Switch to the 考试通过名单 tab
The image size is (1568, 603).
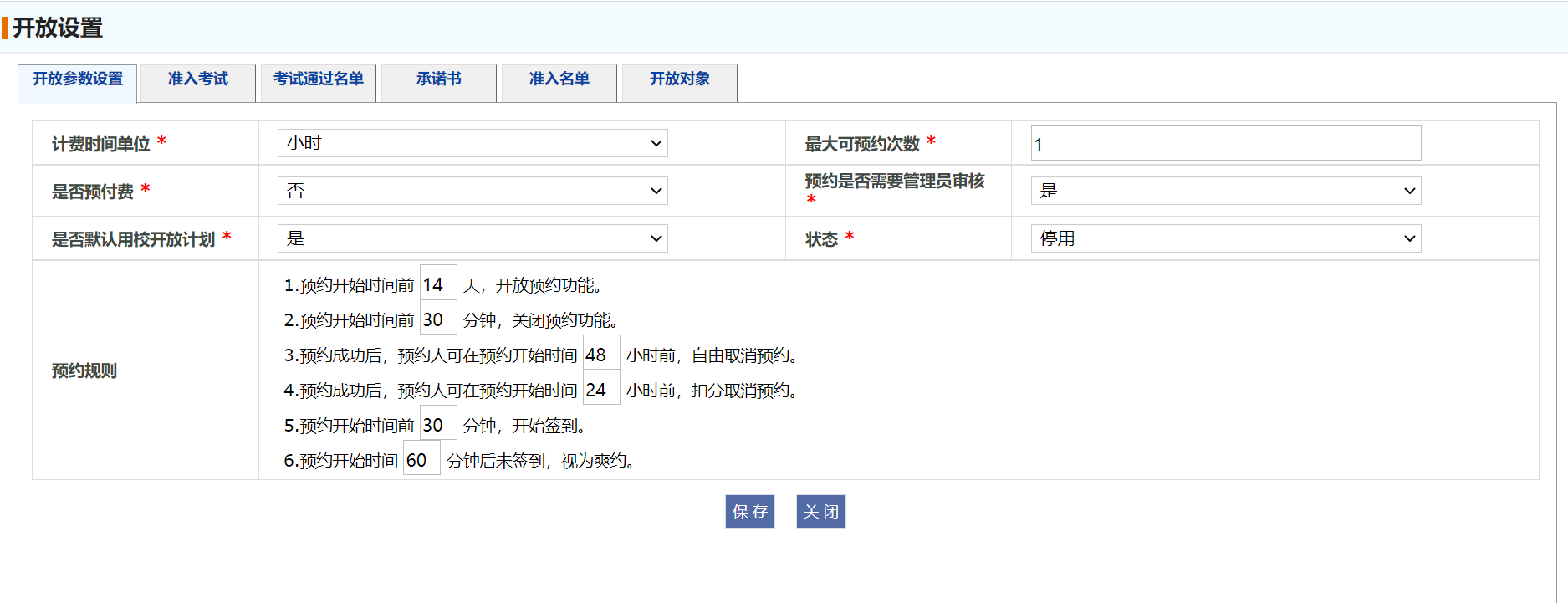[x=319, y=79]
